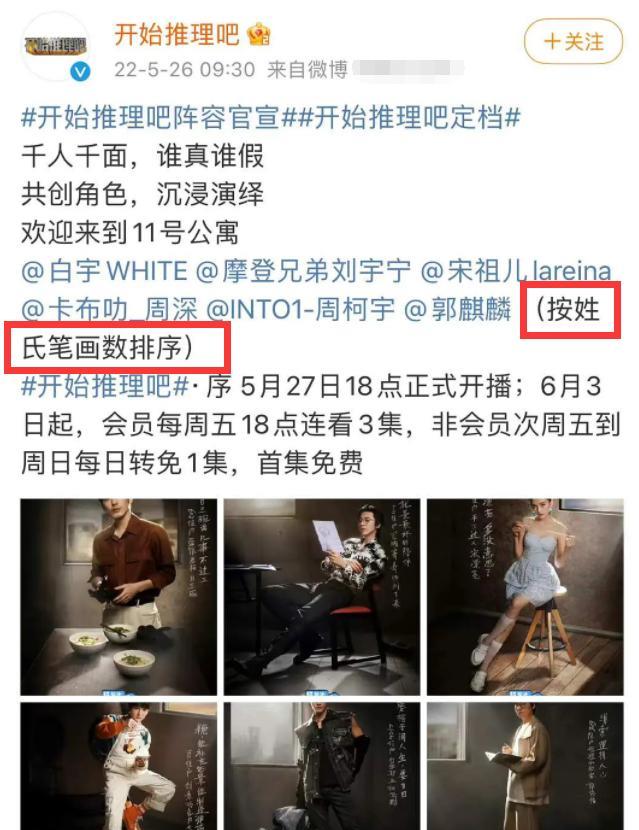Open mention @卡布叻_周深

[109, 309]
